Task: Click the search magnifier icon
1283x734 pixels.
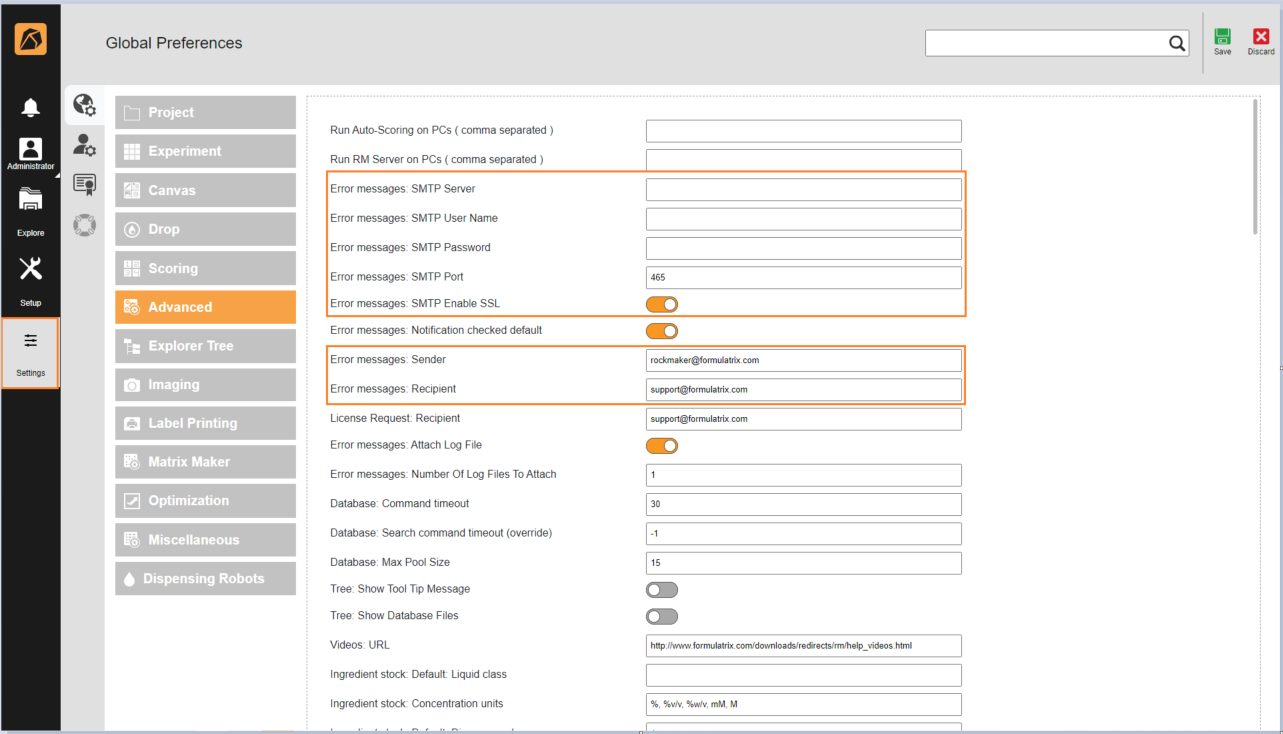Action: pyautogui.click(x=1177, y=43)
